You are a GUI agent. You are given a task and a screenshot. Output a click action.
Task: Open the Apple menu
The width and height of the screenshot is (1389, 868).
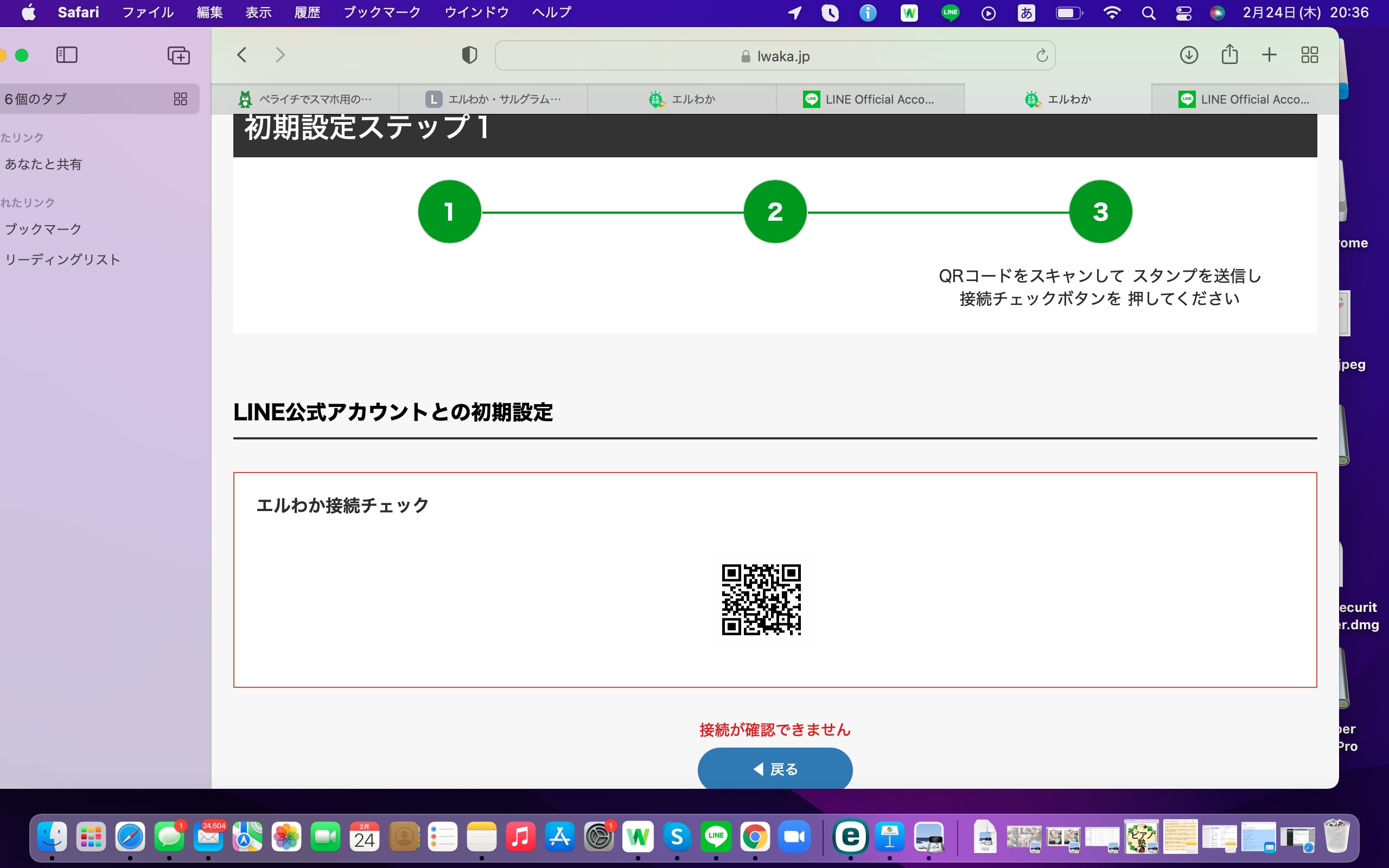[28, 12]
